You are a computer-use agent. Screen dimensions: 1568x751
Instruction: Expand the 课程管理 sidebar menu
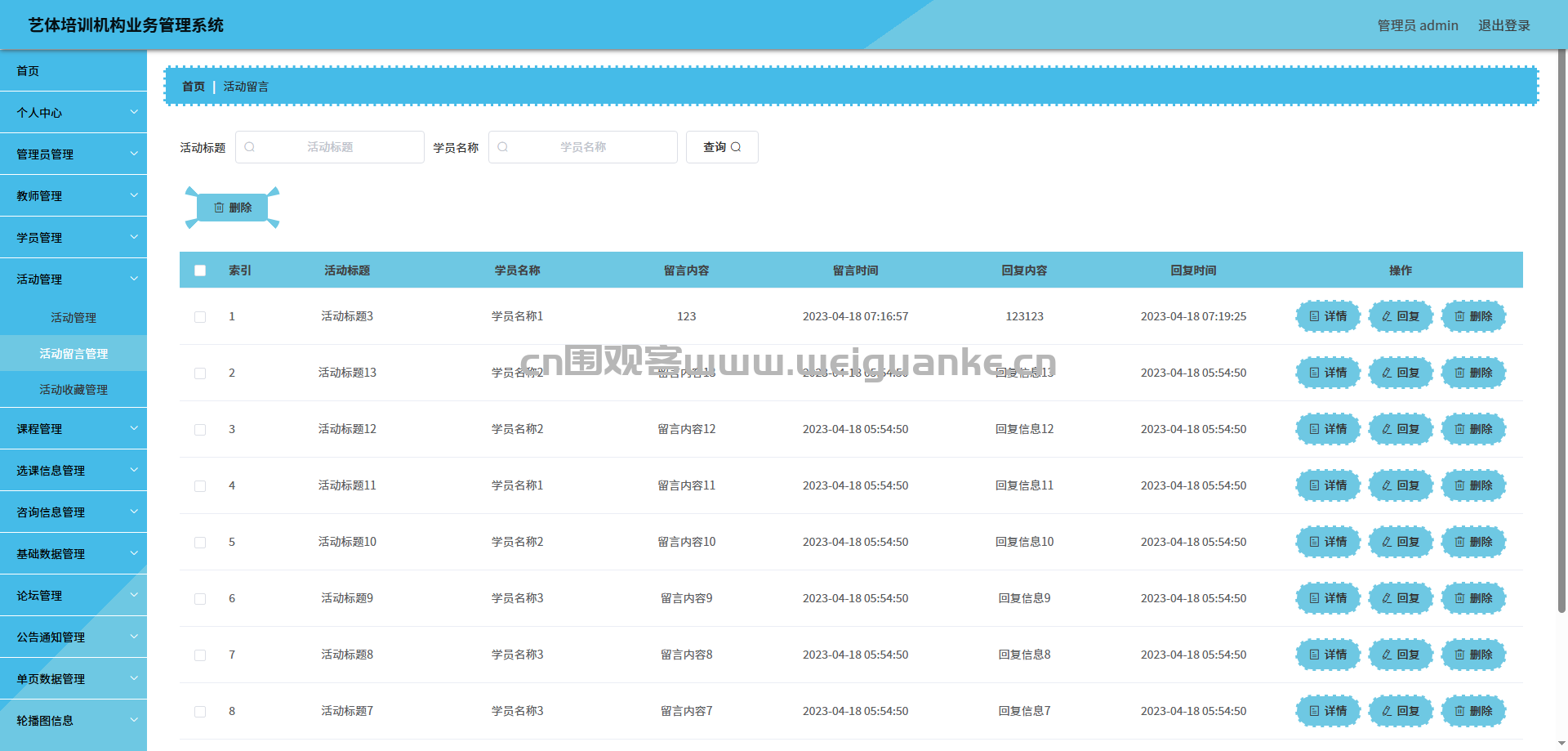tap(73, 429)
